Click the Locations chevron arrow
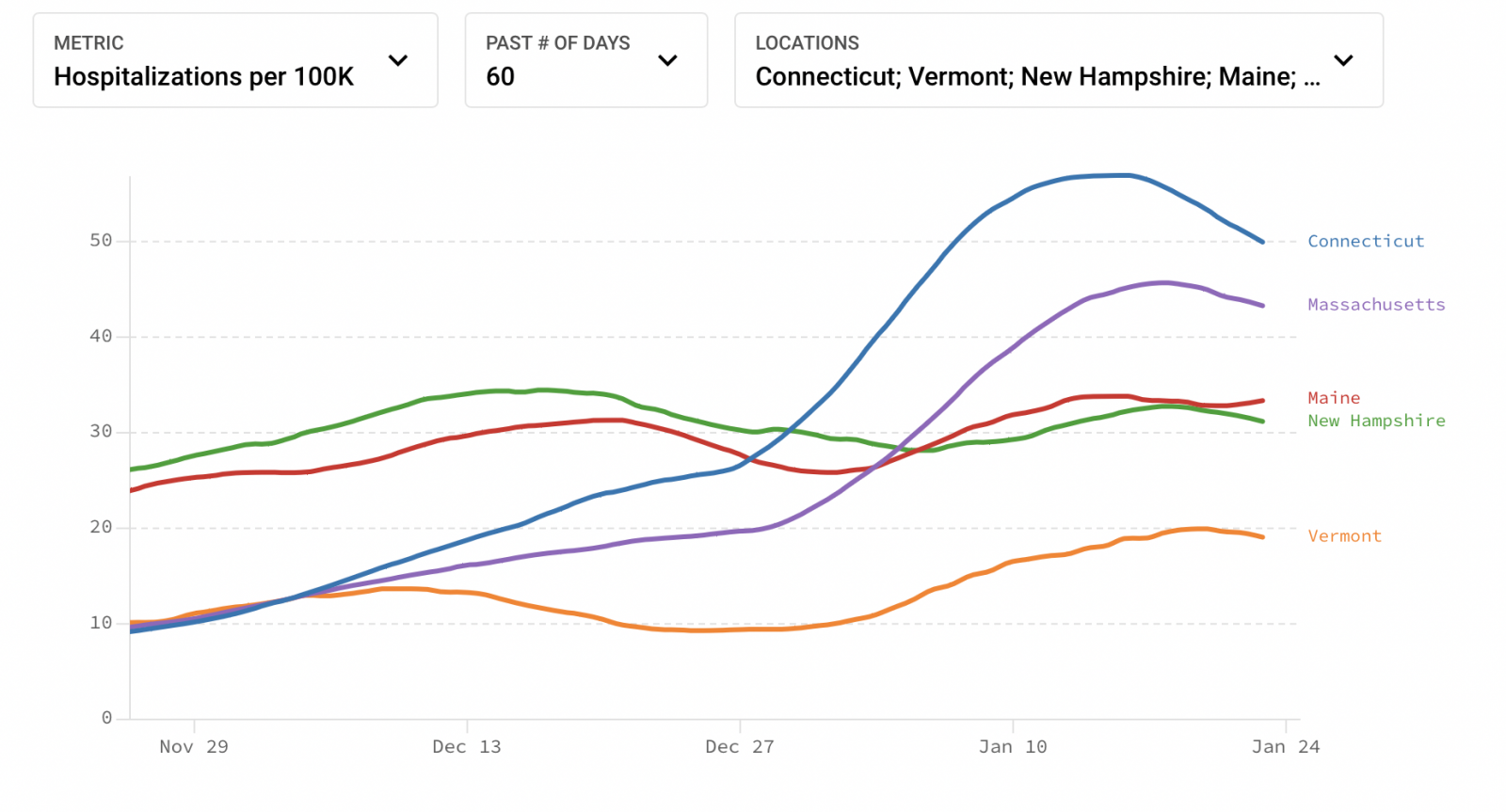Image resolution: width=1506 pixels, height=812 pixels. [1343, 60]
